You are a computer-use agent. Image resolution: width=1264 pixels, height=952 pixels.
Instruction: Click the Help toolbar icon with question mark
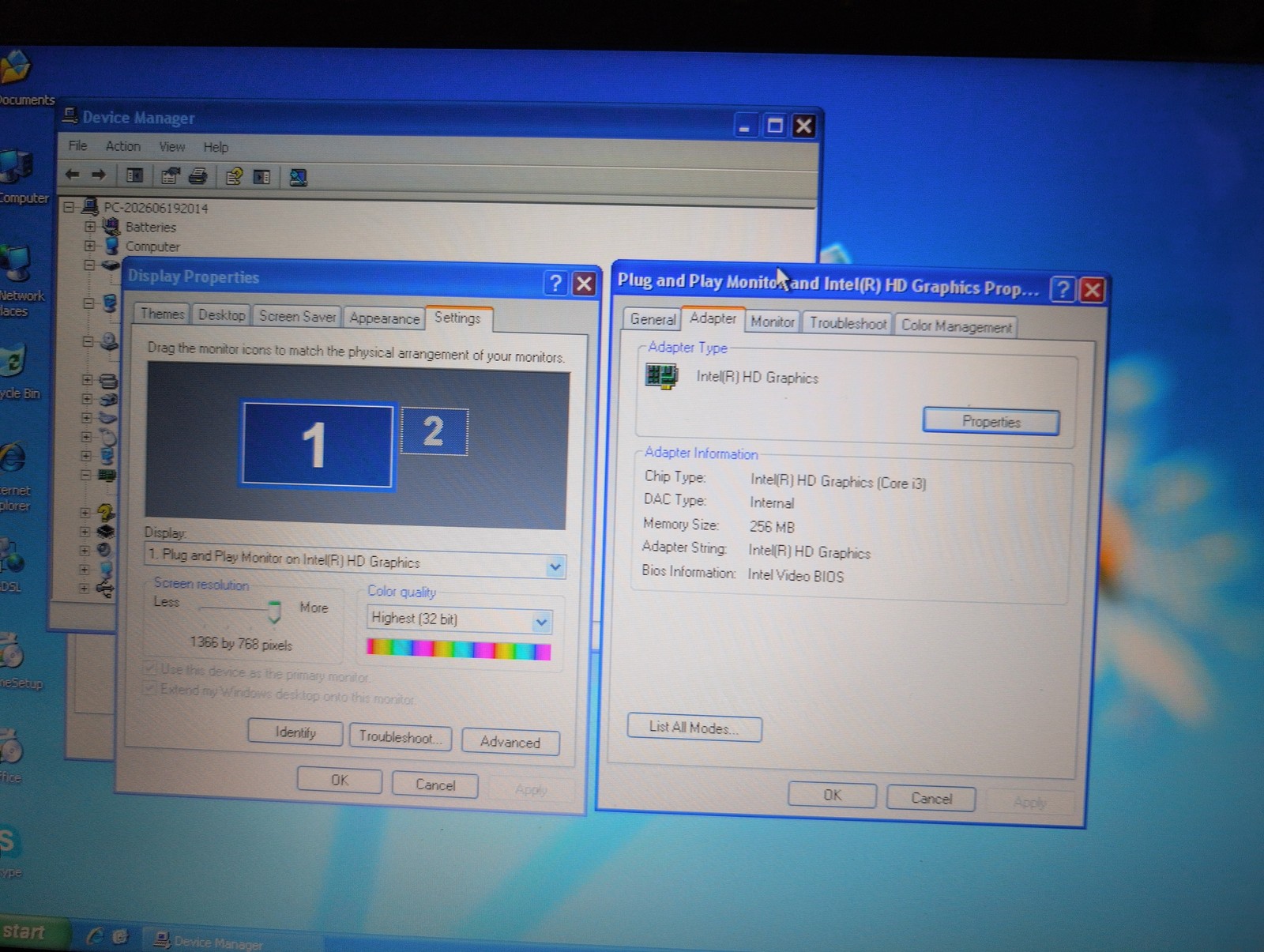[235, 176]
